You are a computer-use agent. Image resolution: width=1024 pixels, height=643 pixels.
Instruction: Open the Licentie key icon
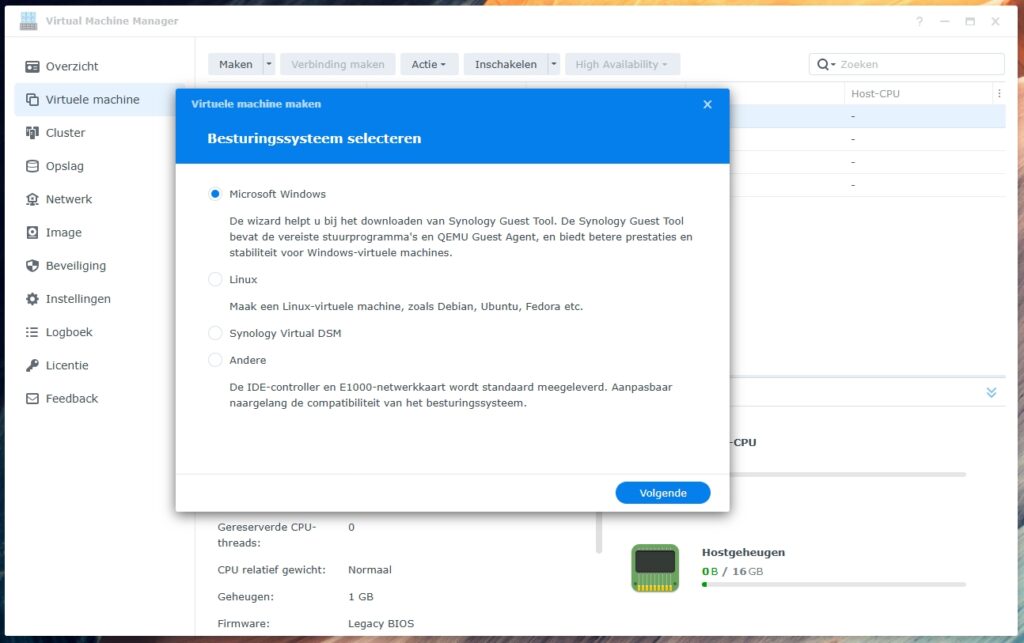click(32, 365)
